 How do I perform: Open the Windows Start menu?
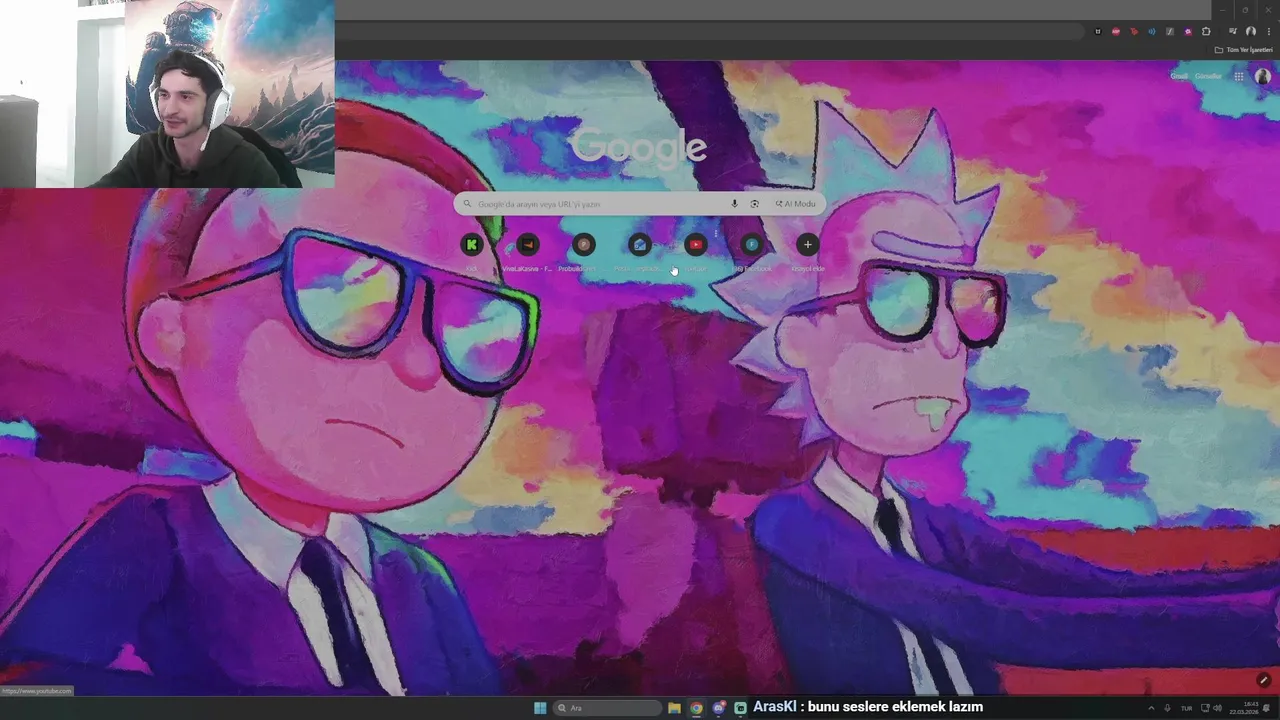click(x=540, y=708)
